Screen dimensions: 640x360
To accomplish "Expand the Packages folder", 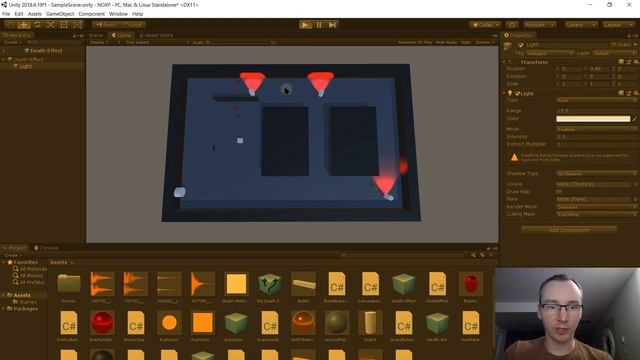I will (4, 309).
